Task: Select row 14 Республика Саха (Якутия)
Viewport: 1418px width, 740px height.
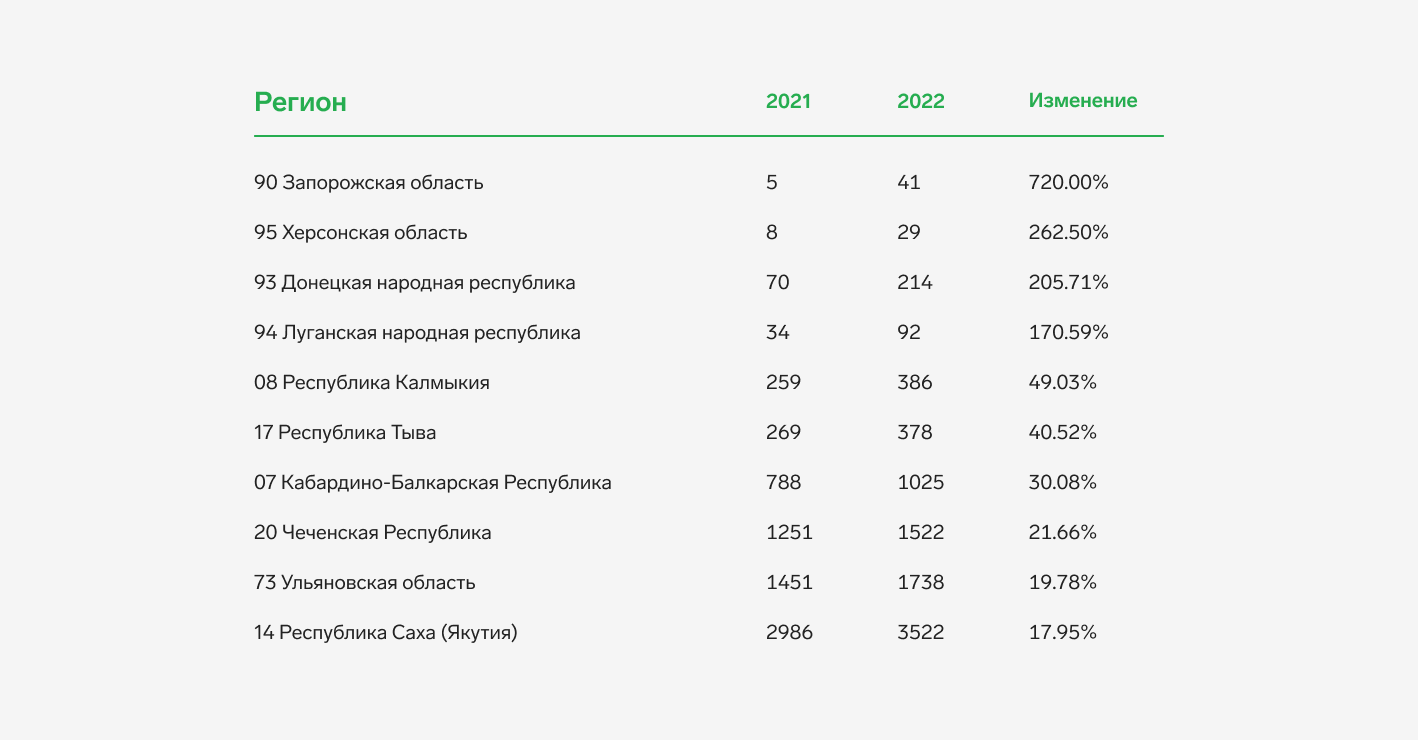Action: pyautogui.click(x=708, y=633)
